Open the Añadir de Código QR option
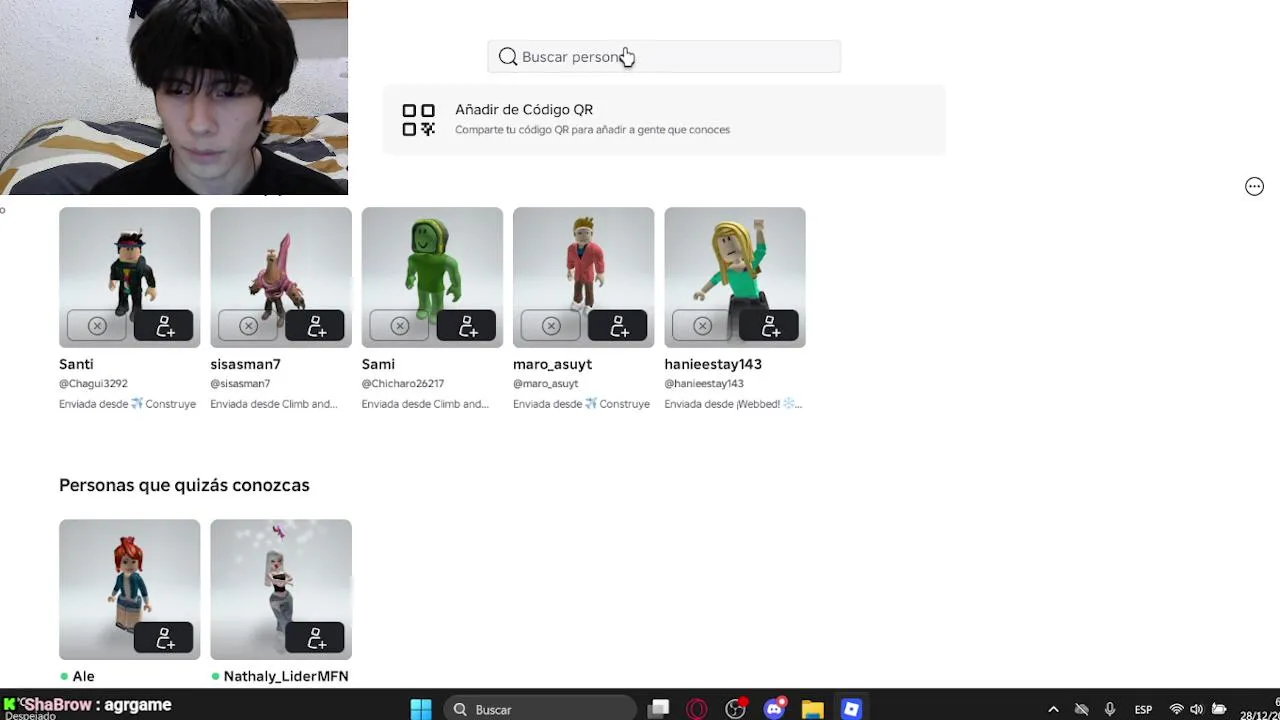The width and height of the screenshot is (1280, 720). (664, 119)
